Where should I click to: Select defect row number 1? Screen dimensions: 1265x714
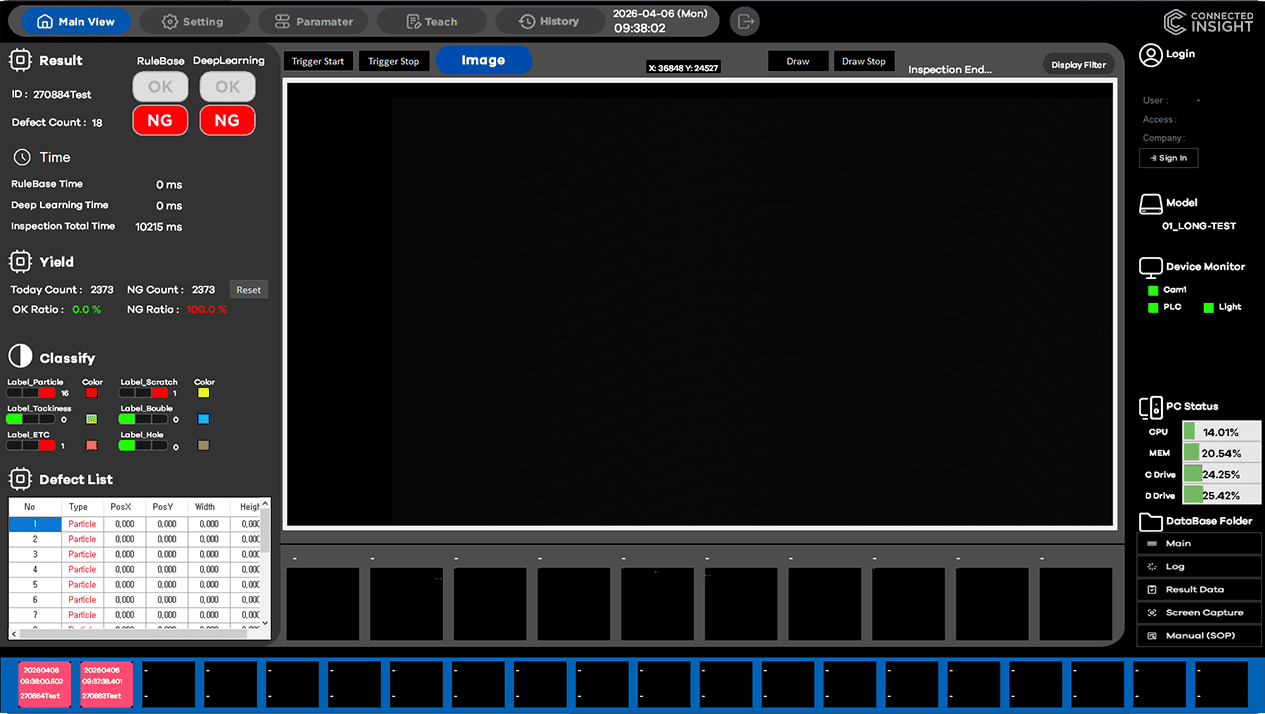(135, 524)
